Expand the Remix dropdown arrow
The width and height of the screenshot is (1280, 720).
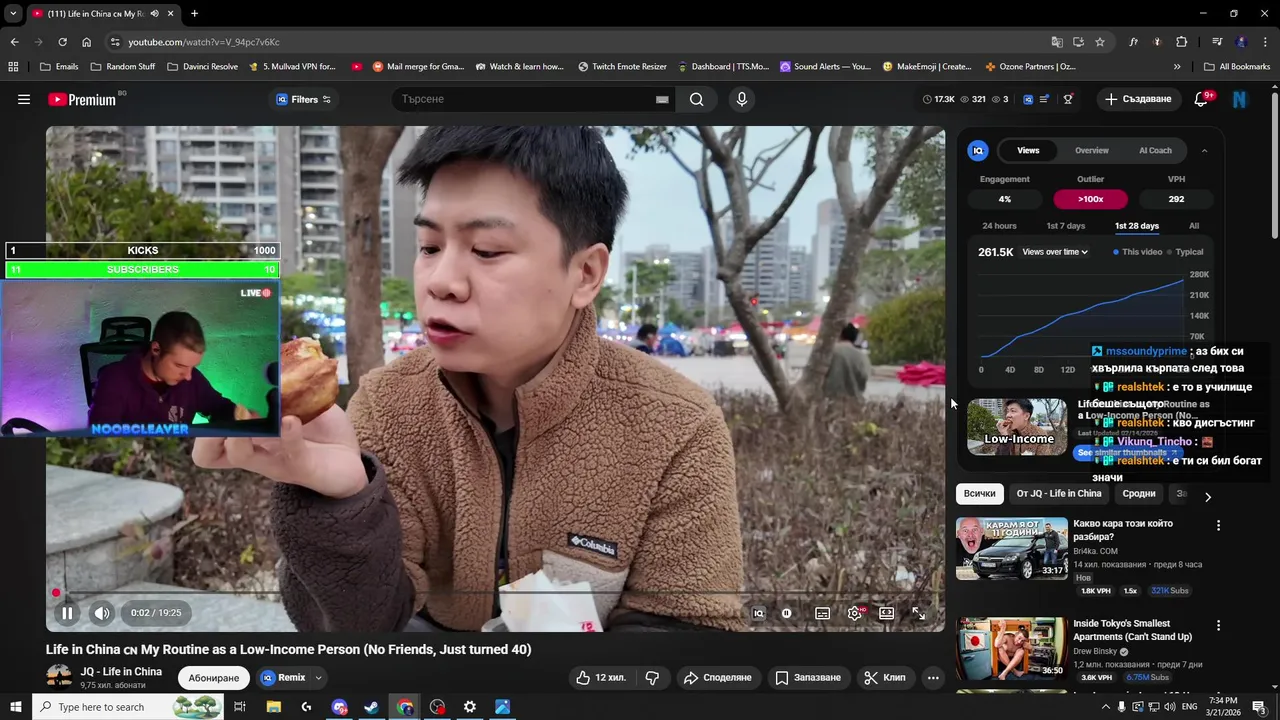(318, 677)
